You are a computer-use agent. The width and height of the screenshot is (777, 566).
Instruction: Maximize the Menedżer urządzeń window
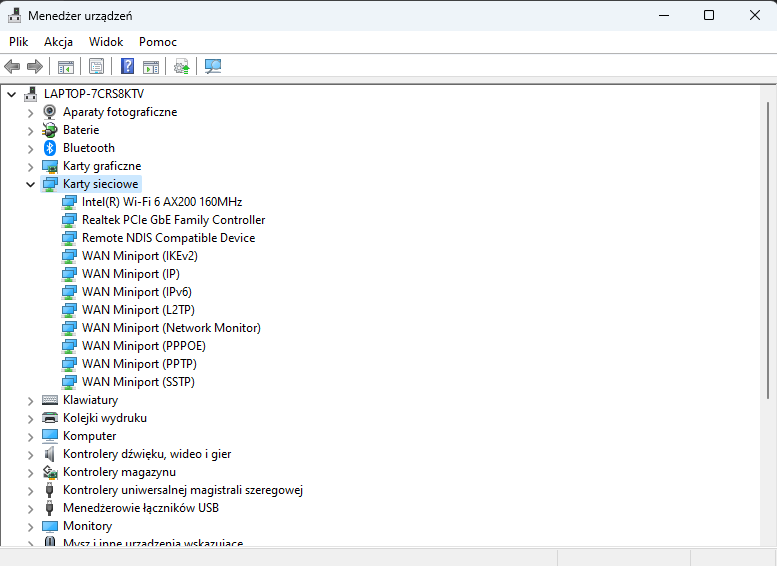(x=709, y=15)
